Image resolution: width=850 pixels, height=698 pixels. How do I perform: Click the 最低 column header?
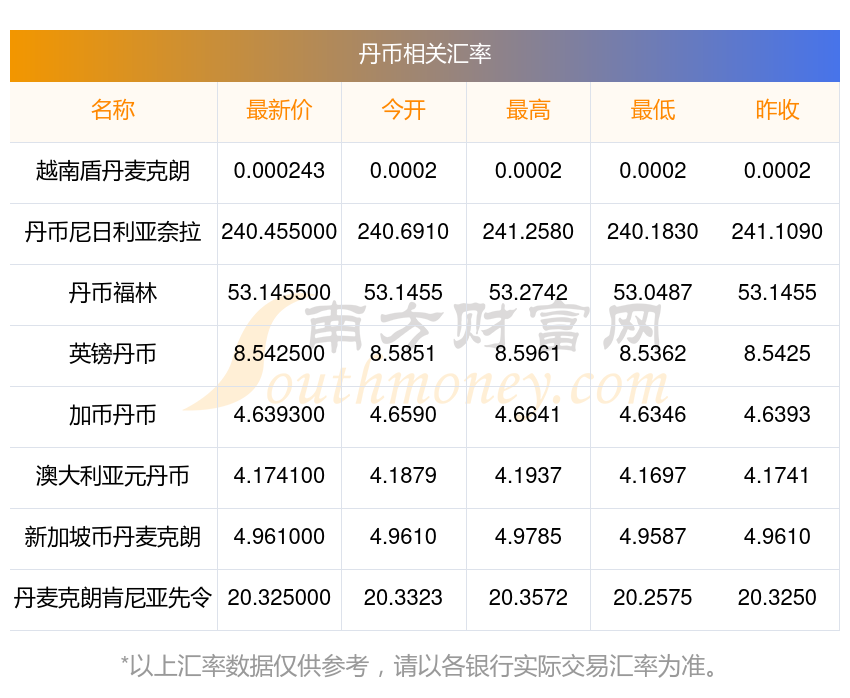coord(653,110)
